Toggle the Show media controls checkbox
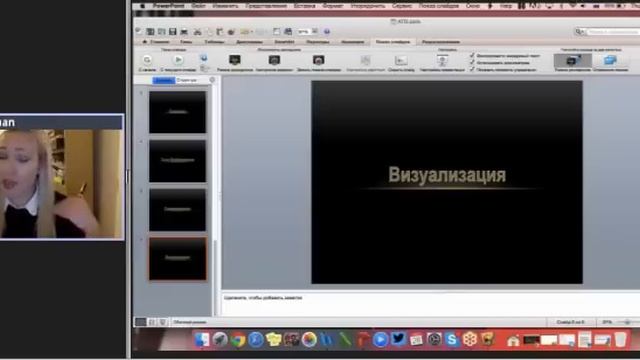 click(x=472, y=69)
